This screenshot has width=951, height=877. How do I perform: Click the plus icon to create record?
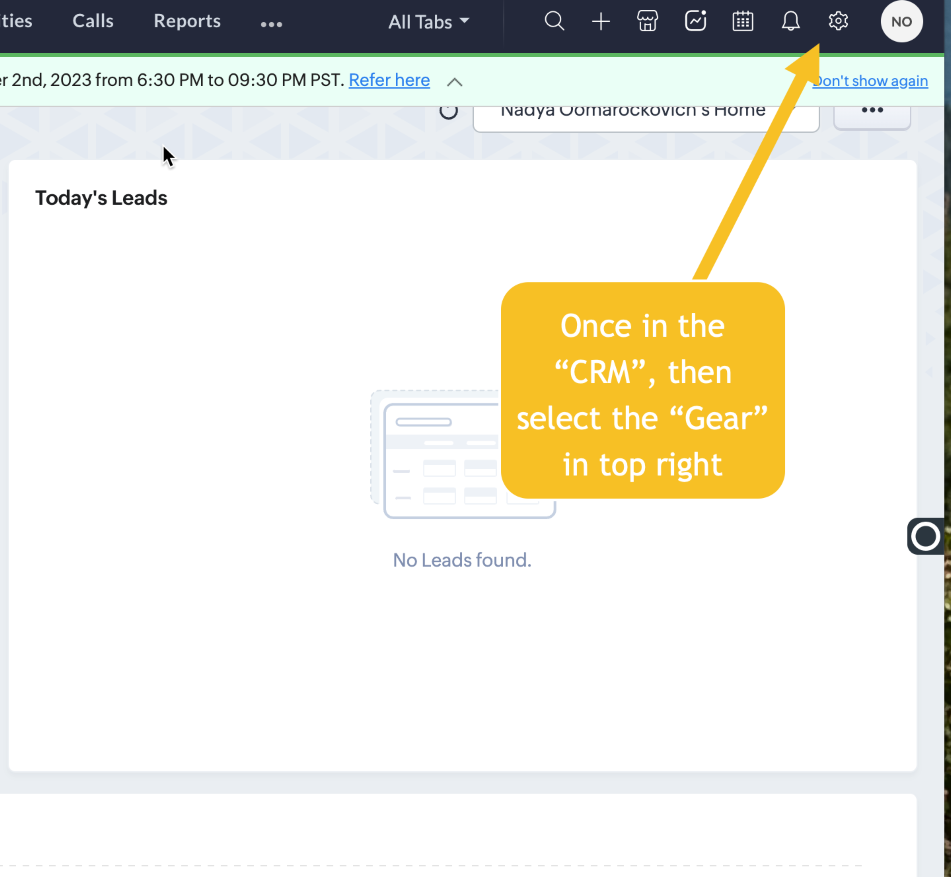point(601,21)
